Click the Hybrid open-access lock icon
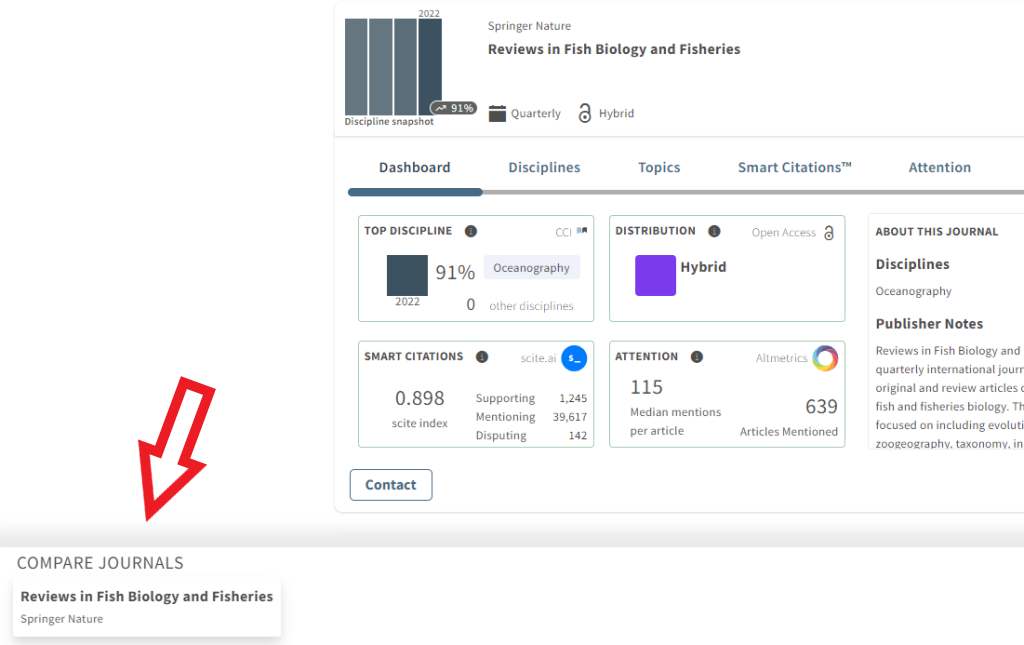This screenshot has width=1024, height=645. pyautogui.click(x=585, y=113)
